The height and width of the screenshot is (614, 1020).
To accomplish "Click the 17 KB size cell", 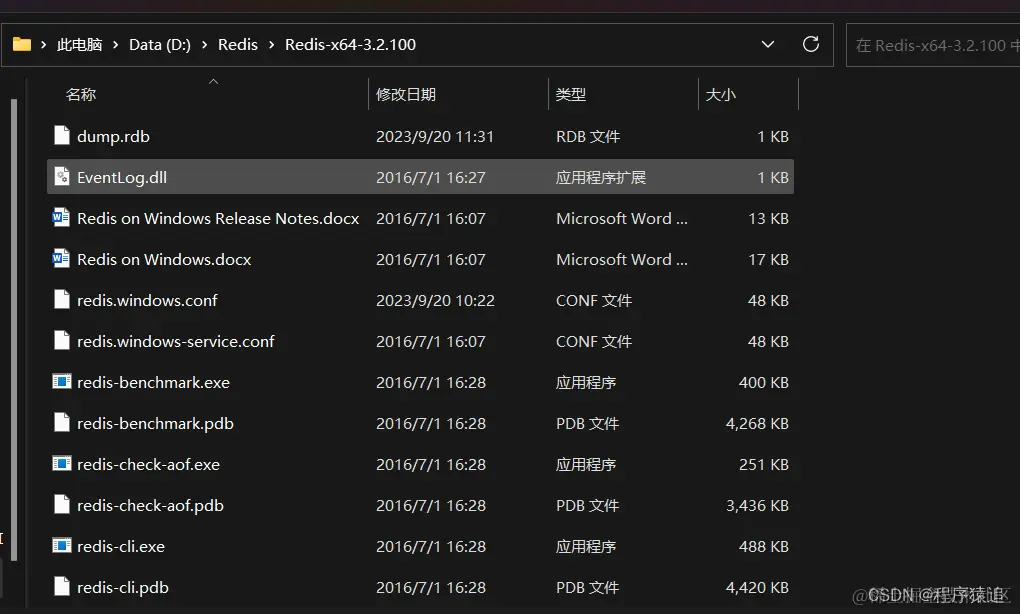I will (768, 260).
